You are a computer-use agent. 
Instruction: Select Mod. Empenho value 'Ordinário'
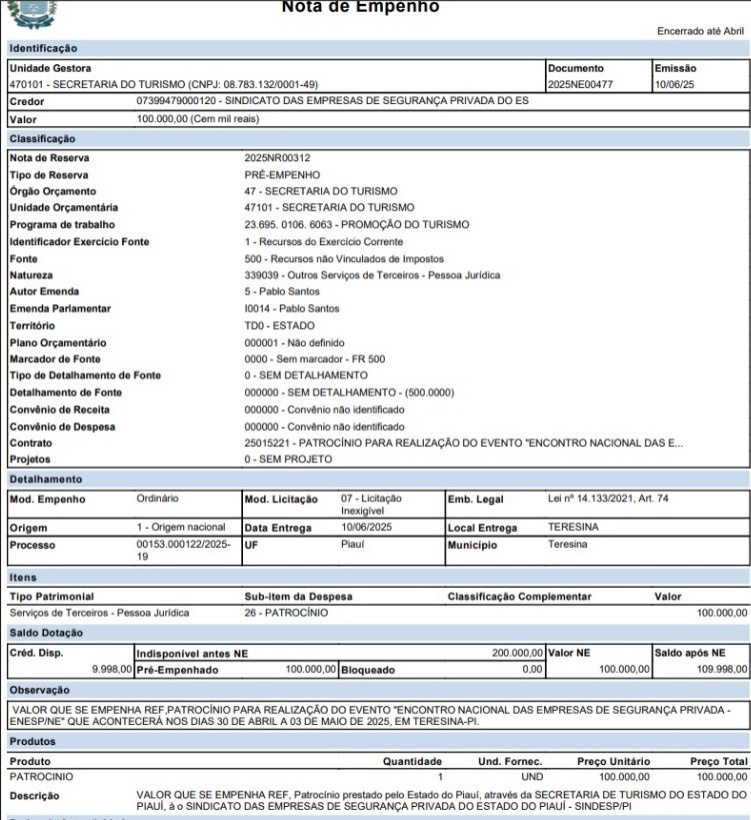[157, 498]
